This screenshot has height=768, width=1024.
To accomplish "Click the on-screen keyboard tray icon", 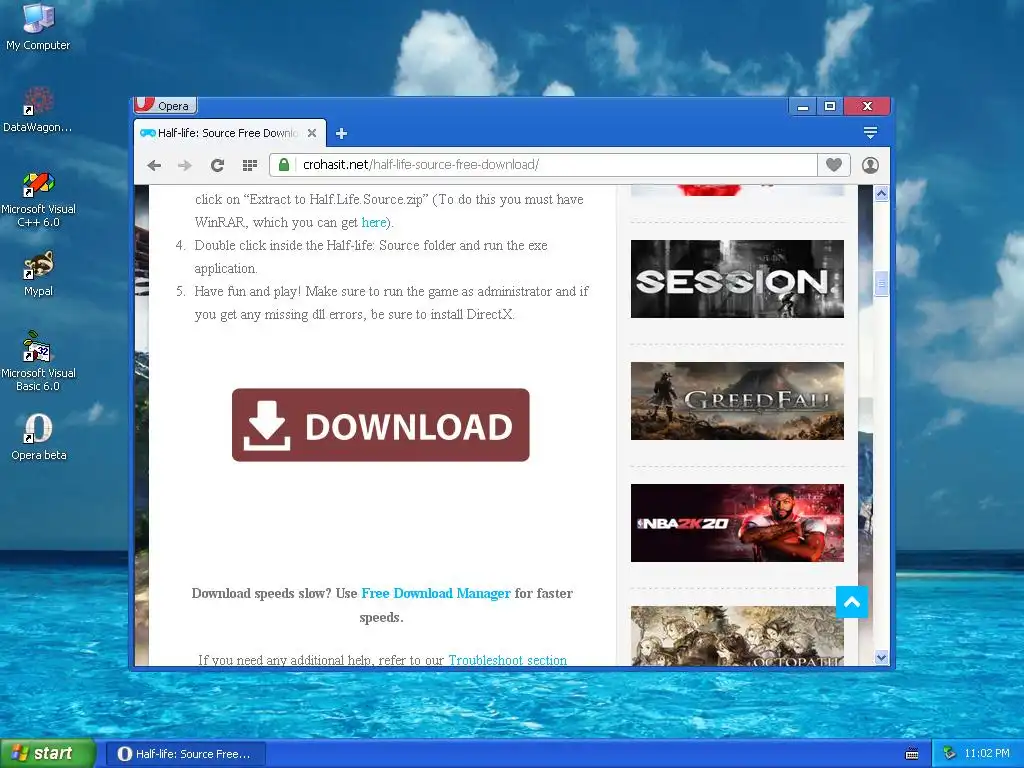I will point(912,754).
